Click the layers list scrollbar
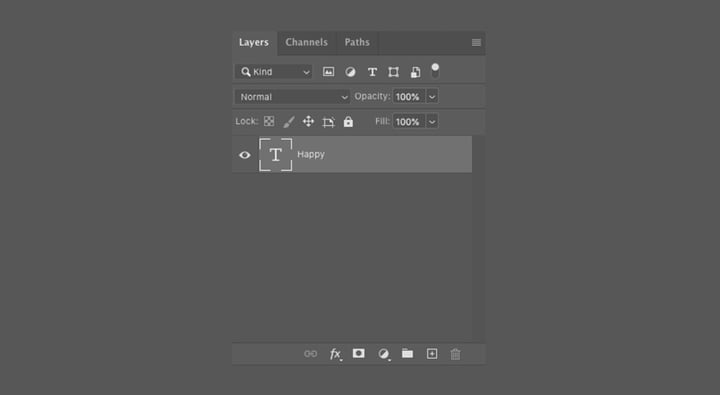Viewport: 720px width, 395px height. [478, 239]
